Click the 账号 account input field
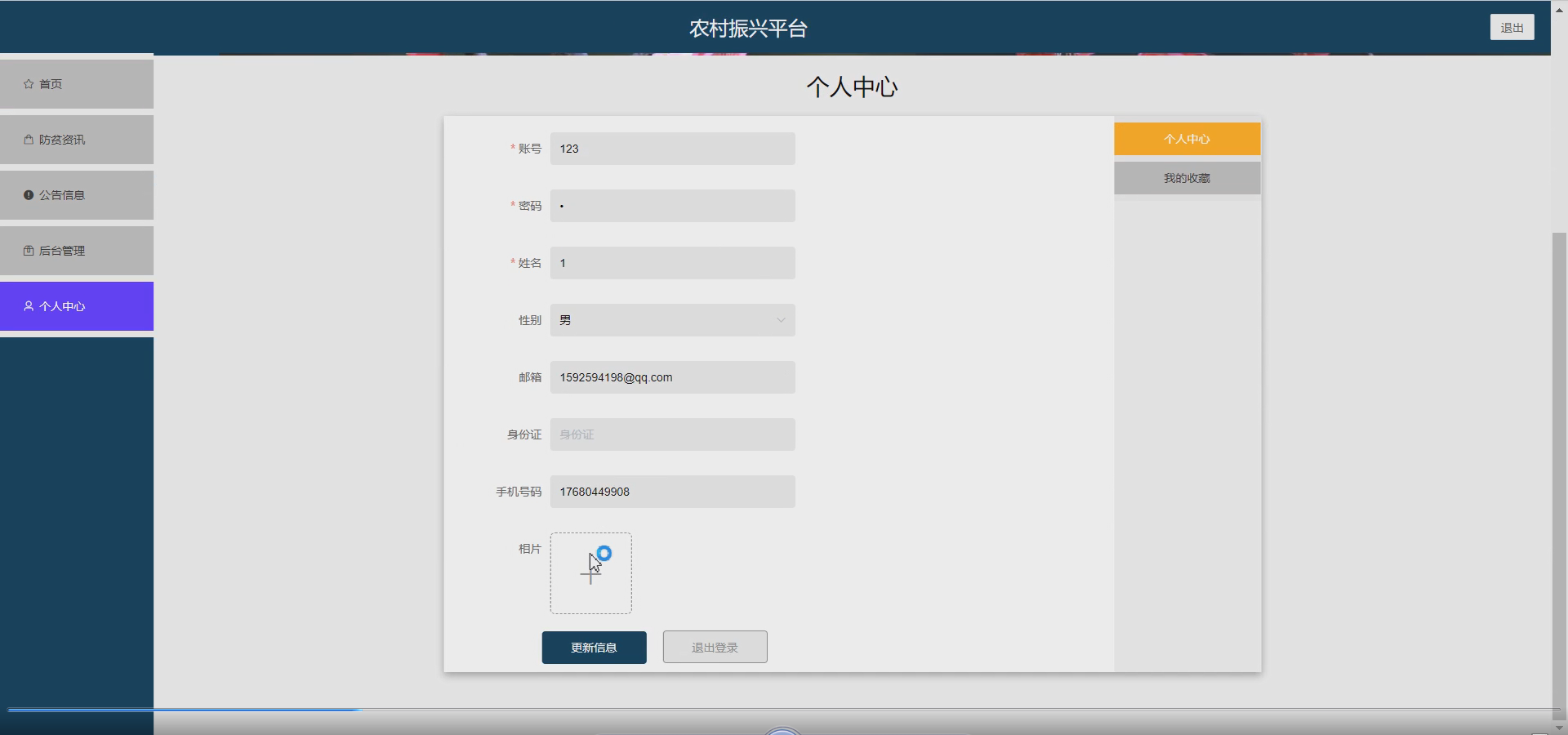The image size is (1568, 735). 673,149
